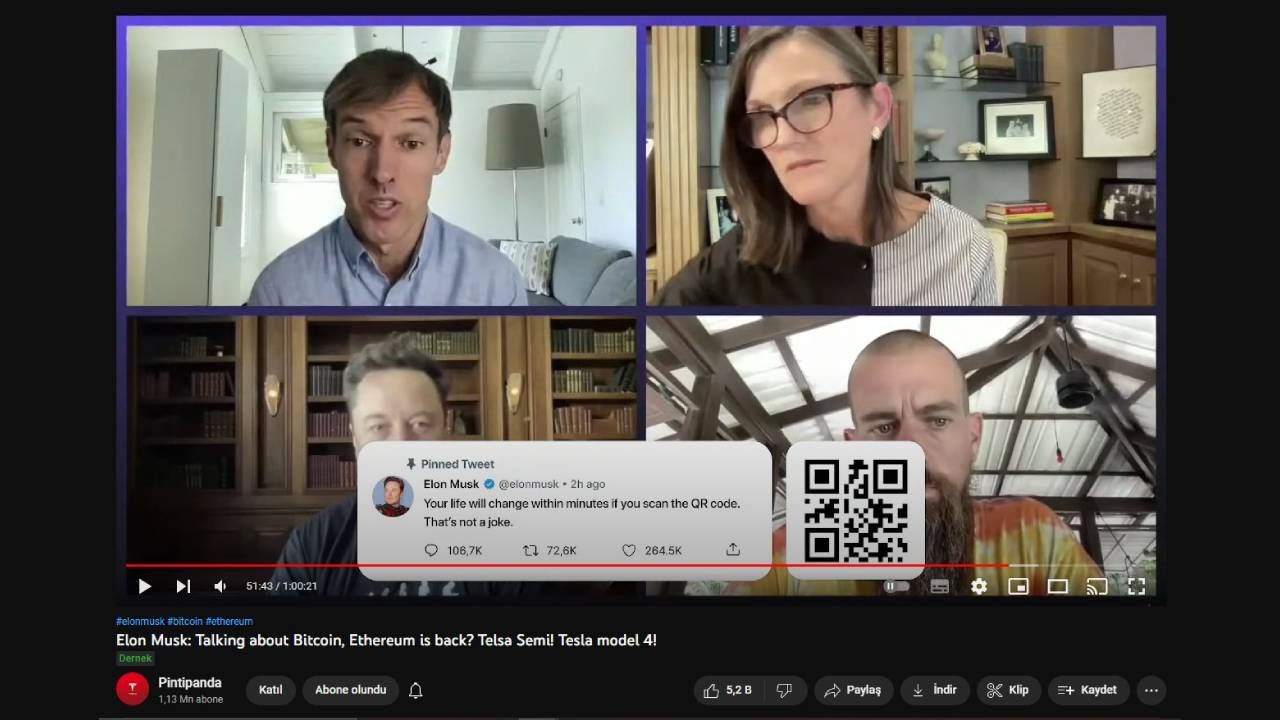Viewport: 1280px width, 720px height.
Task: Enter fullscreen mode
Action: 1136,586
